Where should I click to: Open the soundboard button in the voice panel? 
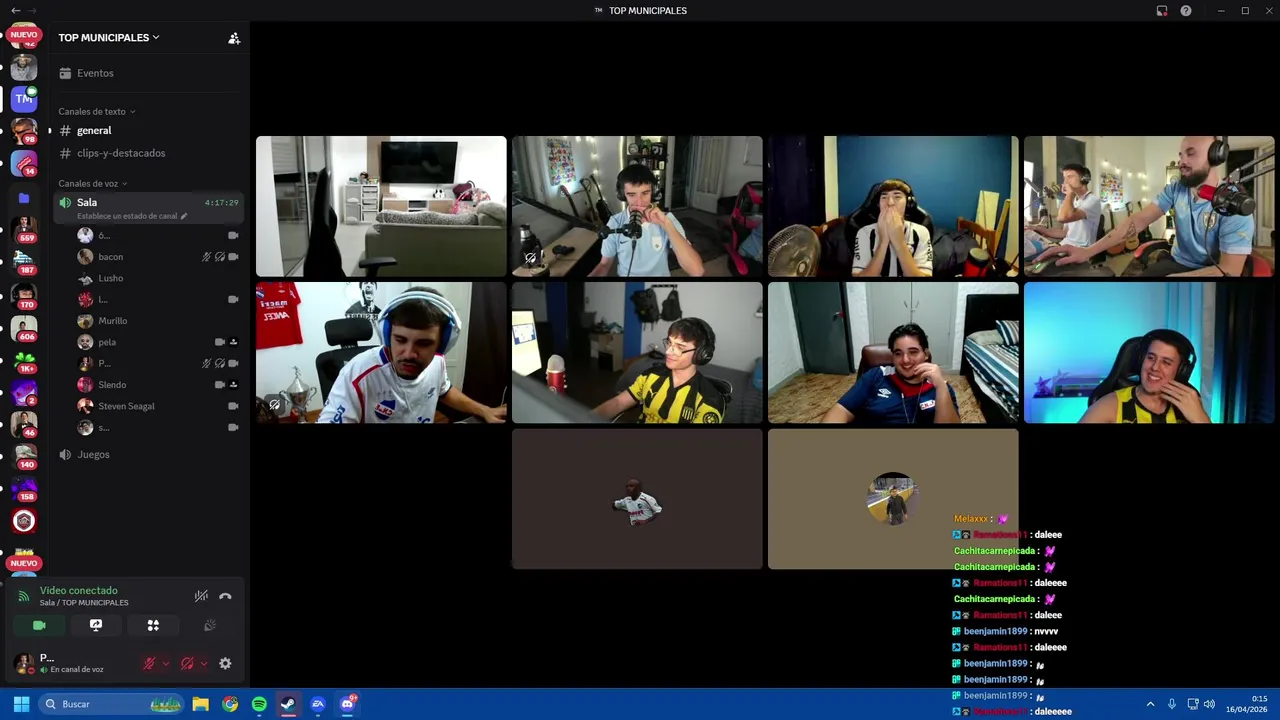pyautogui.click(x=210, y=625)
